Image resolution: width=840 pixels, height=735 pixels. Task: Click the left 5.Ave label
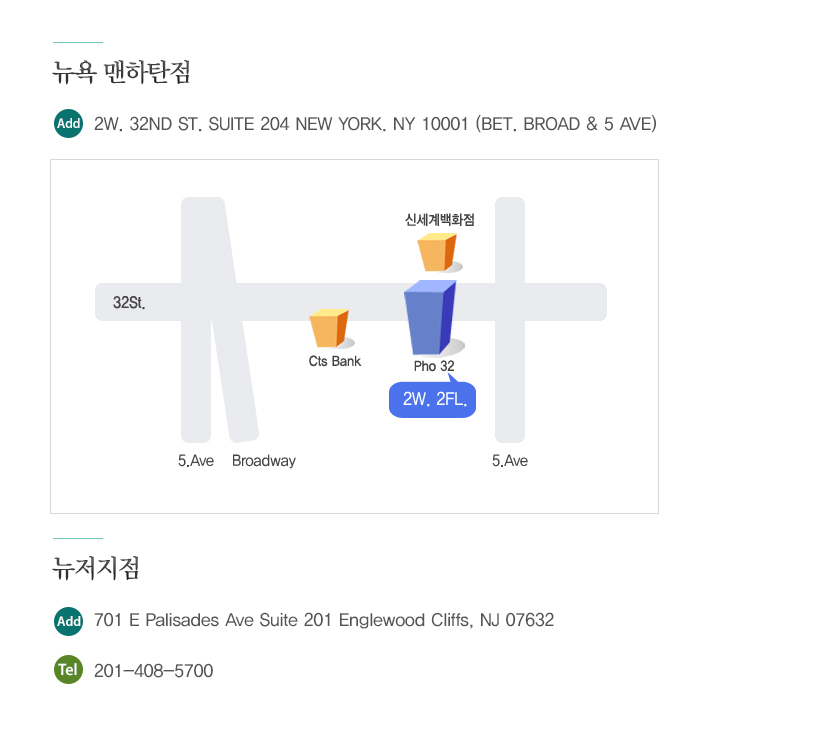pos(196,461)
